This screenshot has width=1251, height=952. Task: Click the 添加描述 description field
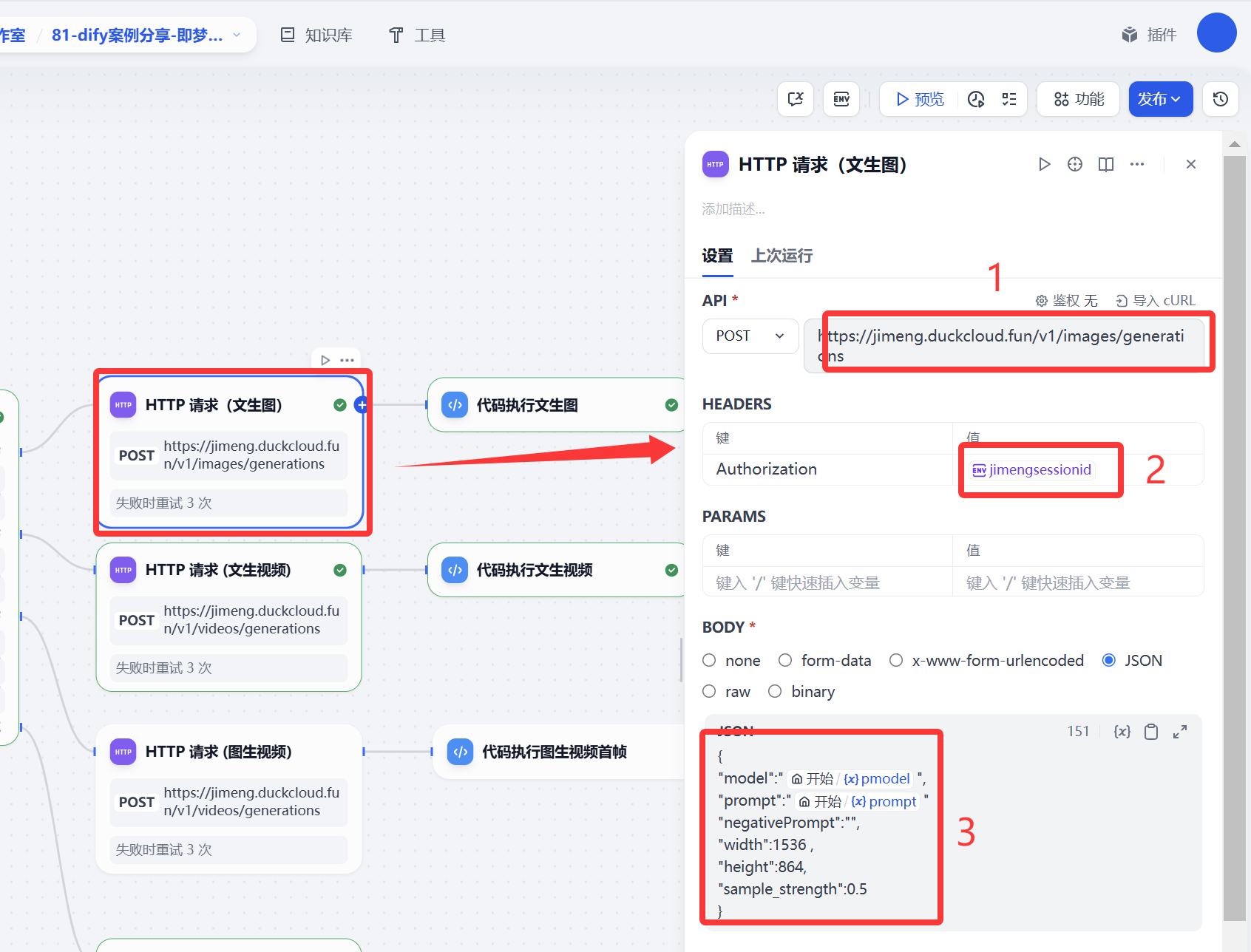coord(733,209)
